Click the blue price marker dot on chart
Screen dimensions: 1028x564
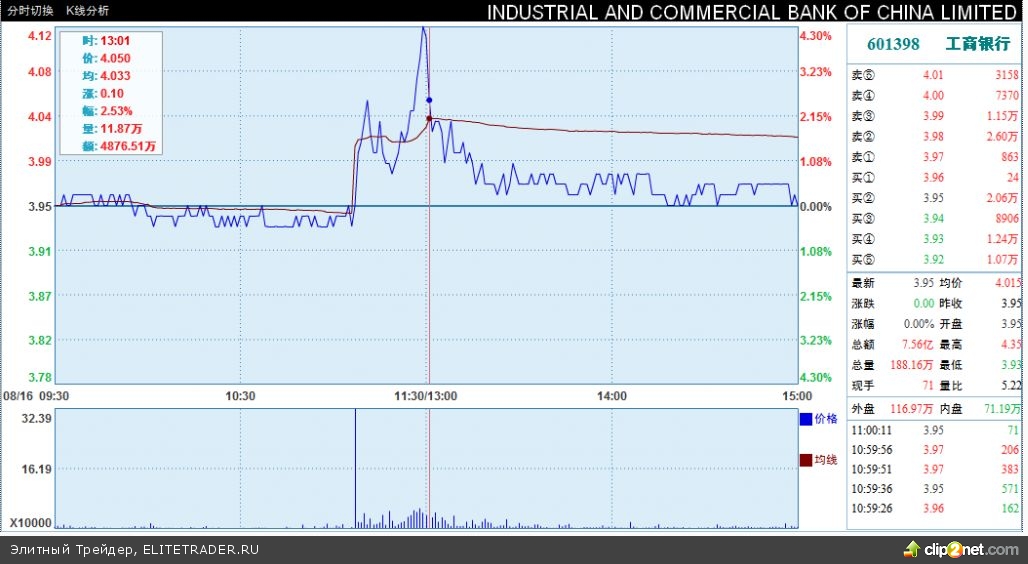click(x=429, y=100)
